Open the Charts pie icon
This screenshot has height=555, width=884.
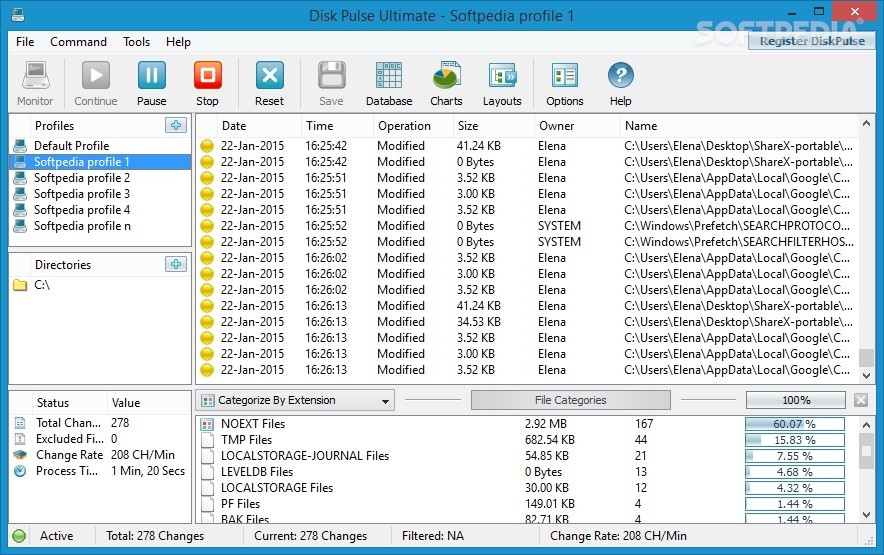(447, 76)
